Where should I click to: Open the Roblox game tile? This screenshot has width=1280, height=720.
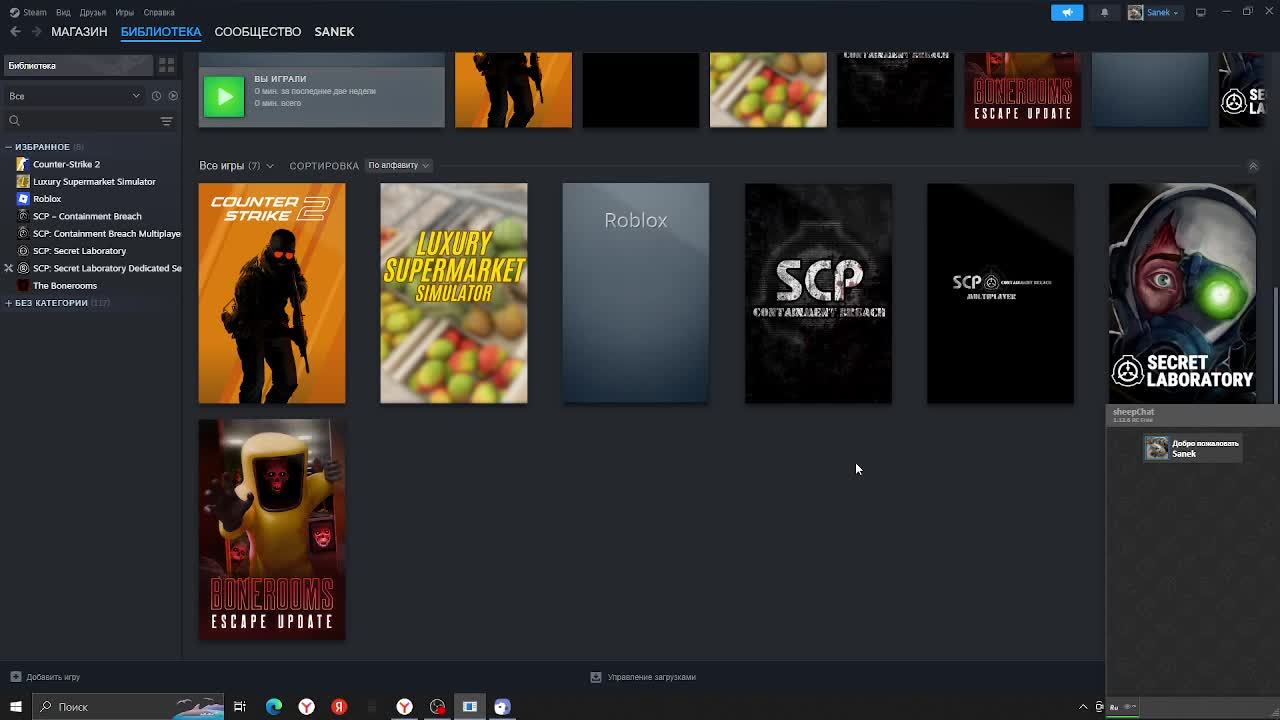click(x=636, y=293)
